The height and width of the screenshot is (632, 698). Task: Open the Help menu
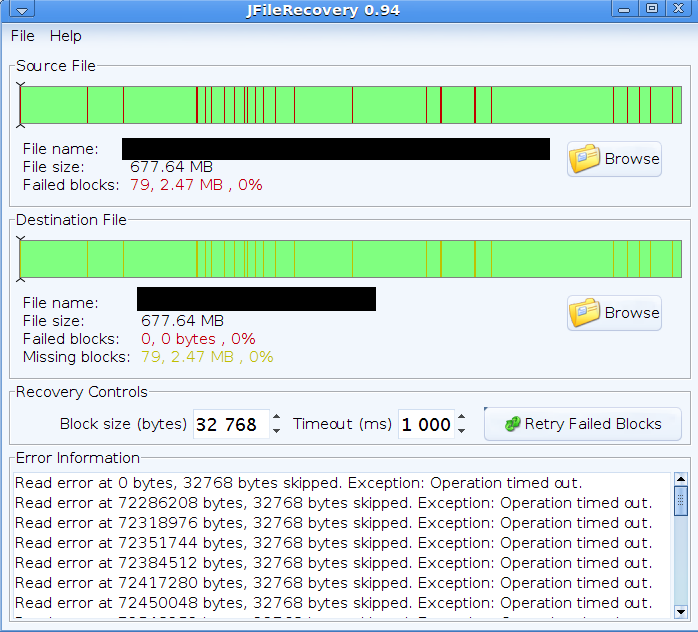click(x=65, y=36)
